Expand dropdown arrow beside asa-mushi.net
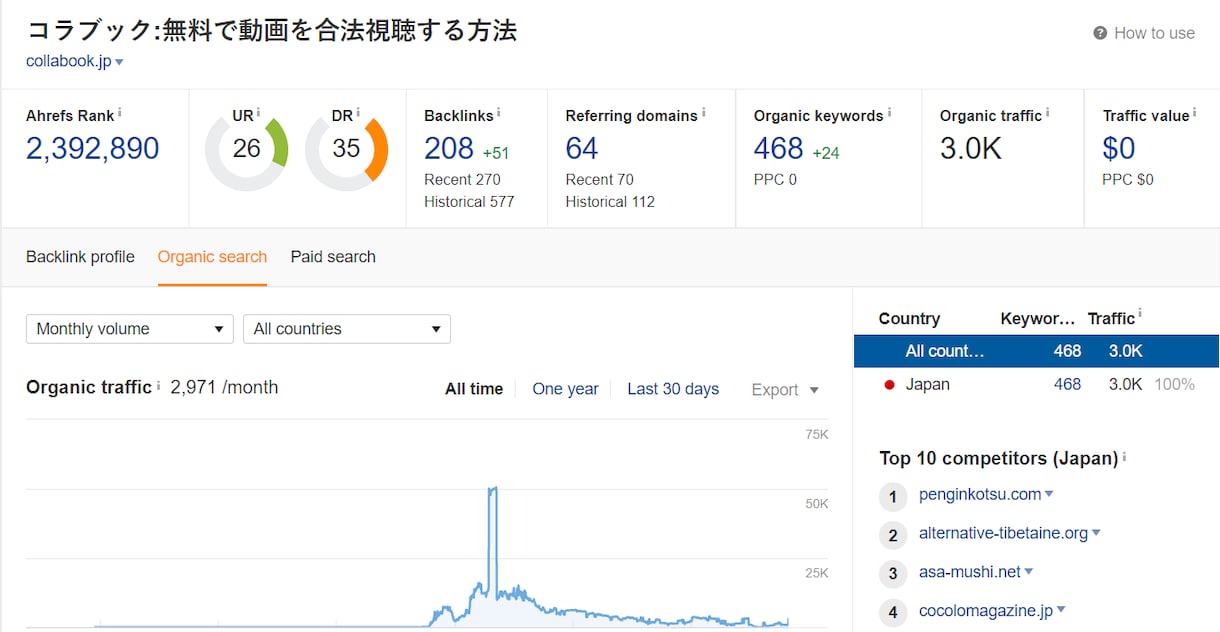Image resolution: width=1220 pixels, height=632 pixels. click(1029, 572)
